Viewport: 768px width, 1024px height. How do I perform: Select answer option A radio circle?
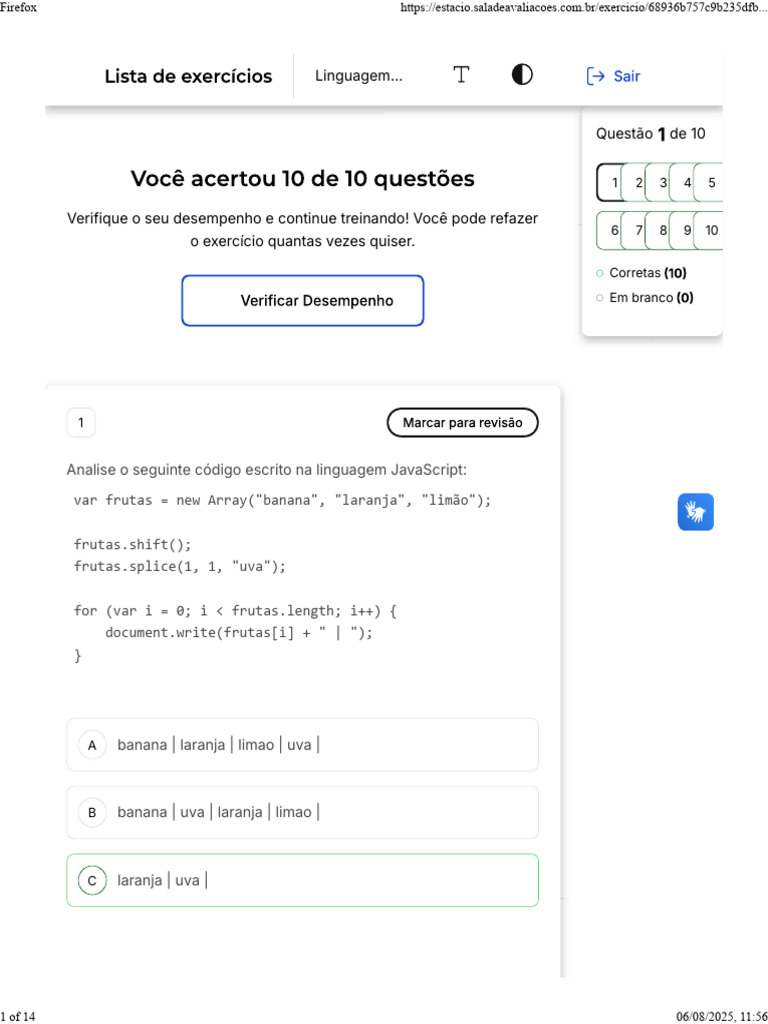[92, 745]
